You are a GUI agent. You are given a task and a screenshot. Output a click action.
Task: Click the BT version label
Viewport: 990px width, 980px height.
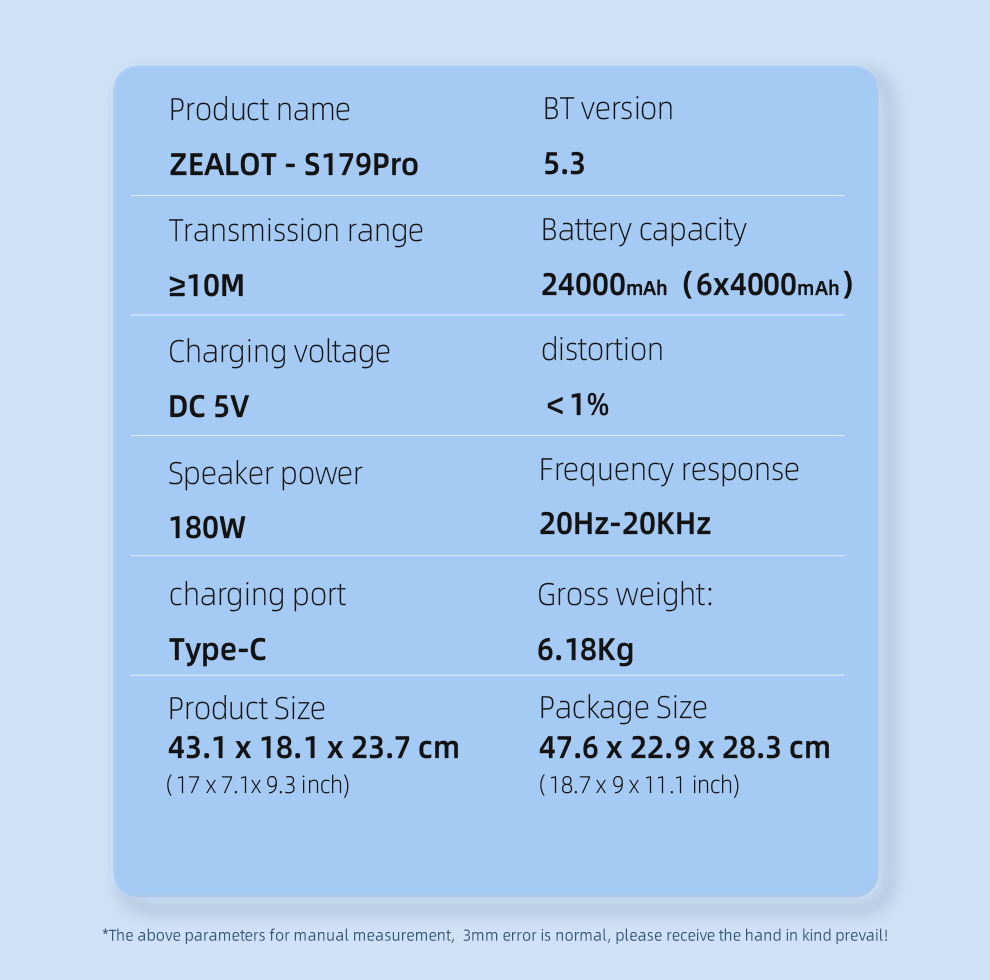pyautogui.click(x=608, y=109)
